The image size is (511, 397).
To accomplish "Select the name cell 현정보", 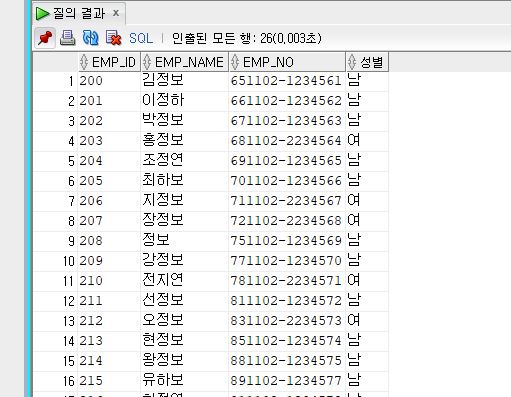I will (x=185, y=341).
